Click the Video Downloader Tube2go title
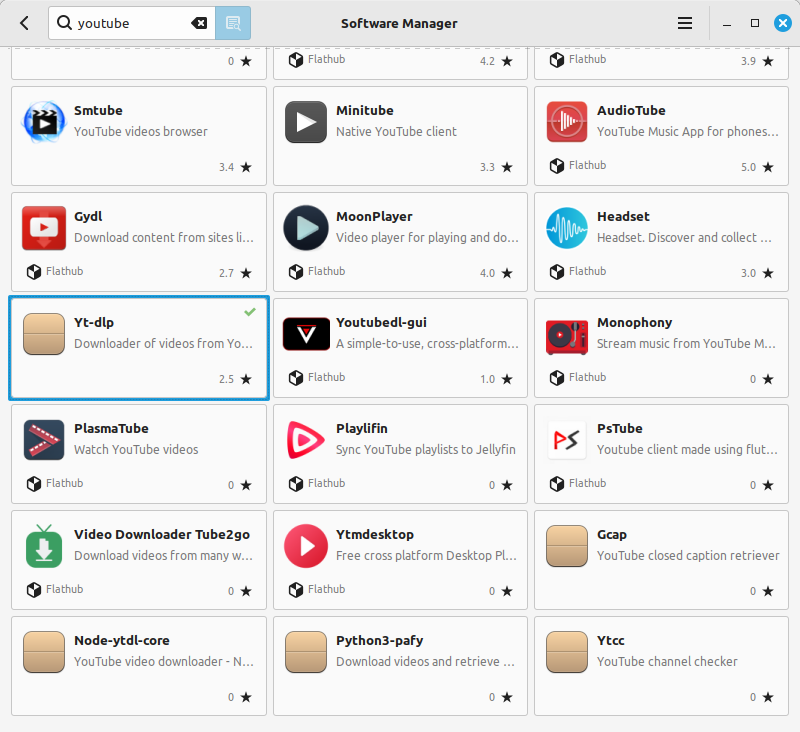The image size is (800, 732). click(x=162, y=535)
